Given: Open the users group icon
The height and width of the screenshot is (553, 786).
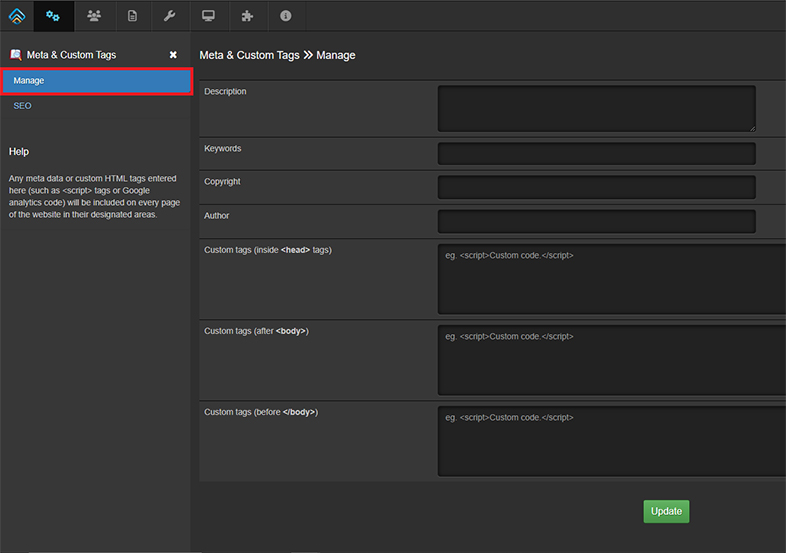Looking at the screenshot, I should (x=94, y=16).
